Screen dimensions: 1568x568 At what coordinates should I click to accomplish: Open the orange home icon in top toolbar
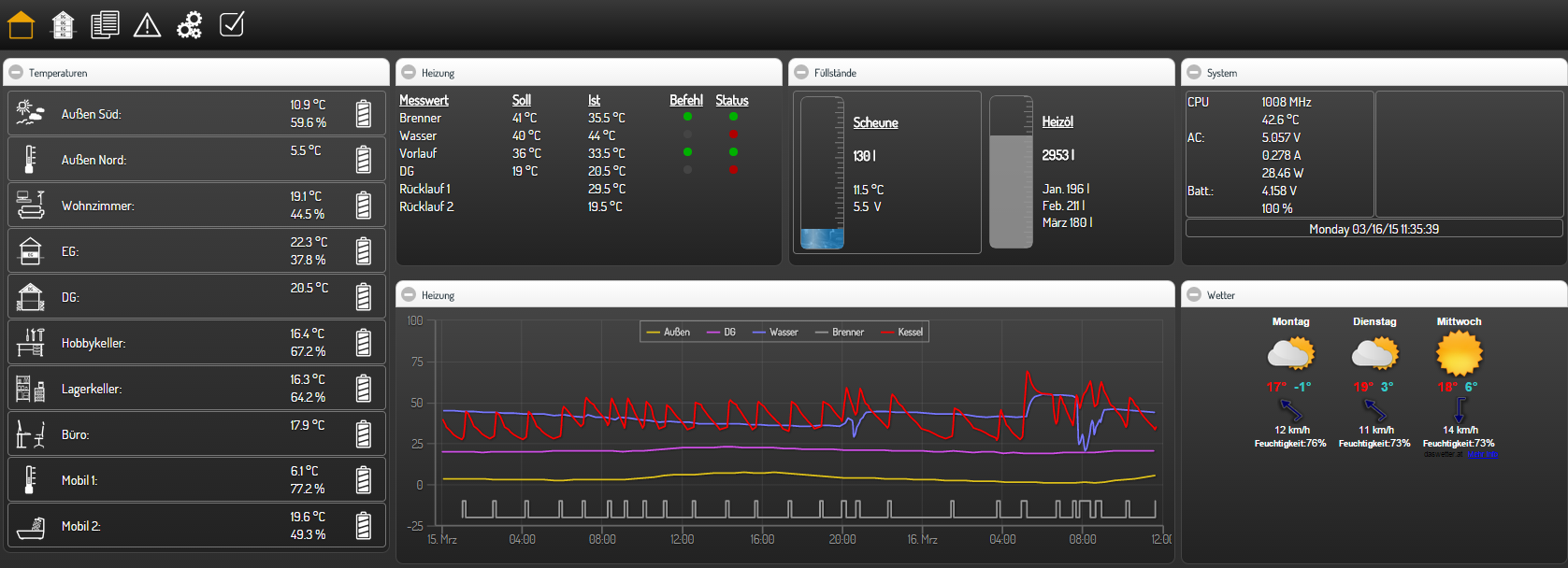click(21, 25)
